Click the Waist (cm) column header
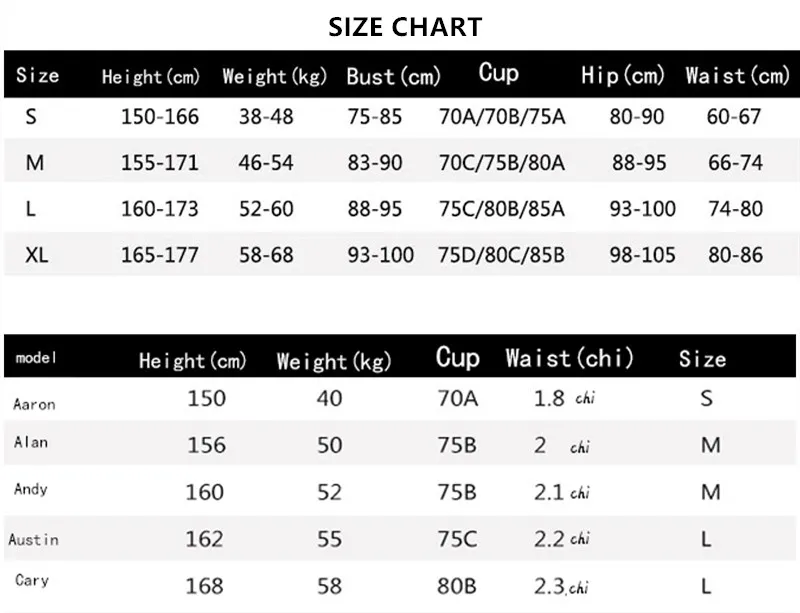This screenshot has width=800, height=613. click(738, 76)
